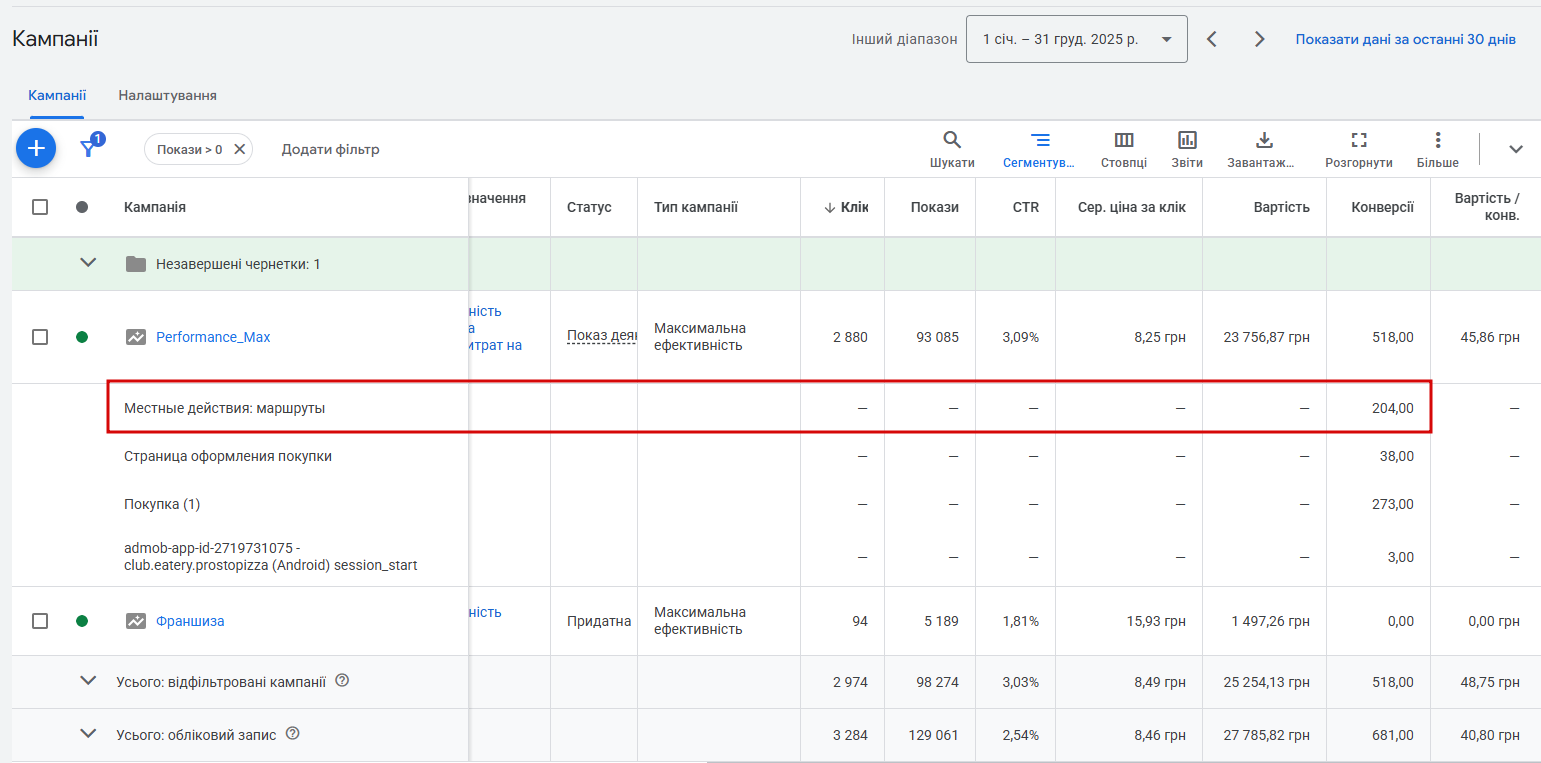The width and height of the screenshot is (1541, 763).
Task: Select the Performance_Max campaign checkbox
Action: click(40, 337)
